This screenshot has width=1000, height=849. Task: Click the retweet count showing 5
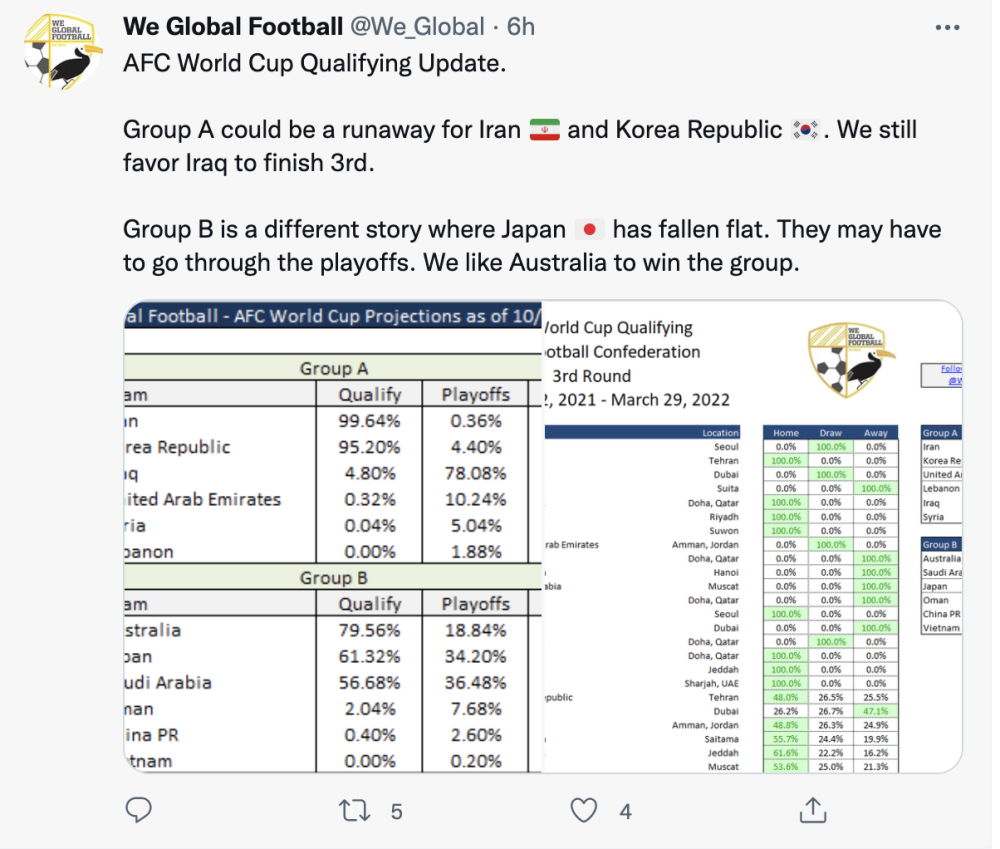396,811
